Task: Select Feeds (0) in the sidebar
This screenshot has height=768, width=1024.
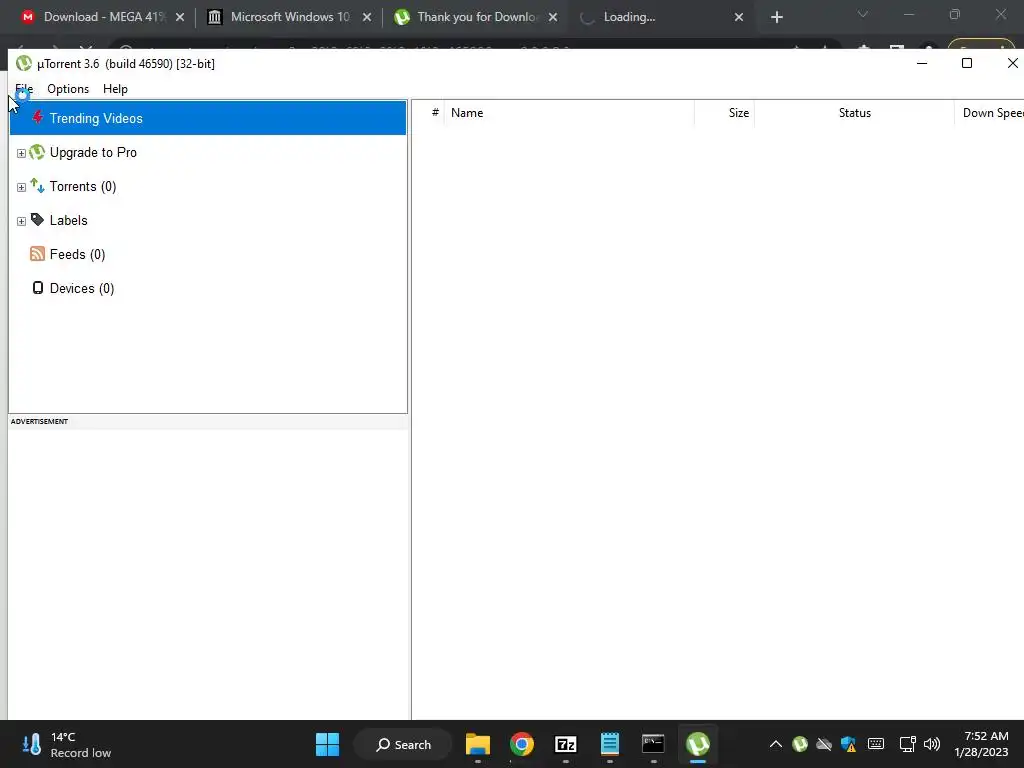Action: point(77,254)
